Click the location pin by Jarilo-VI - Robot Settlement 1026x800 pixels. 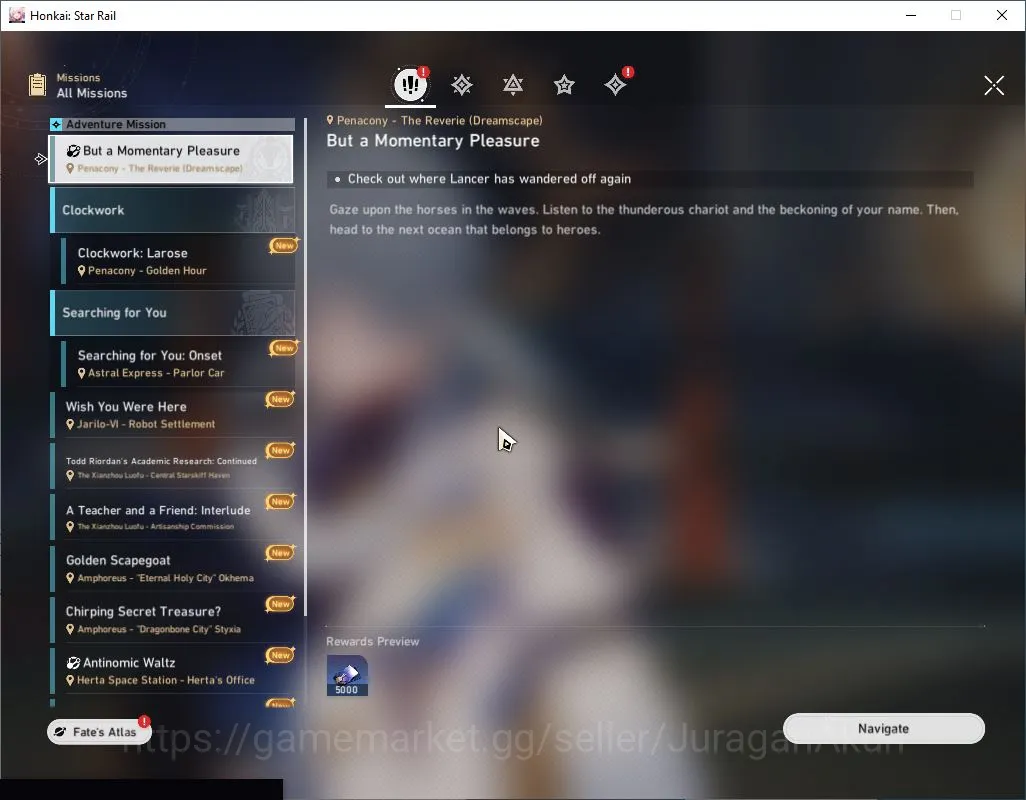70,425
